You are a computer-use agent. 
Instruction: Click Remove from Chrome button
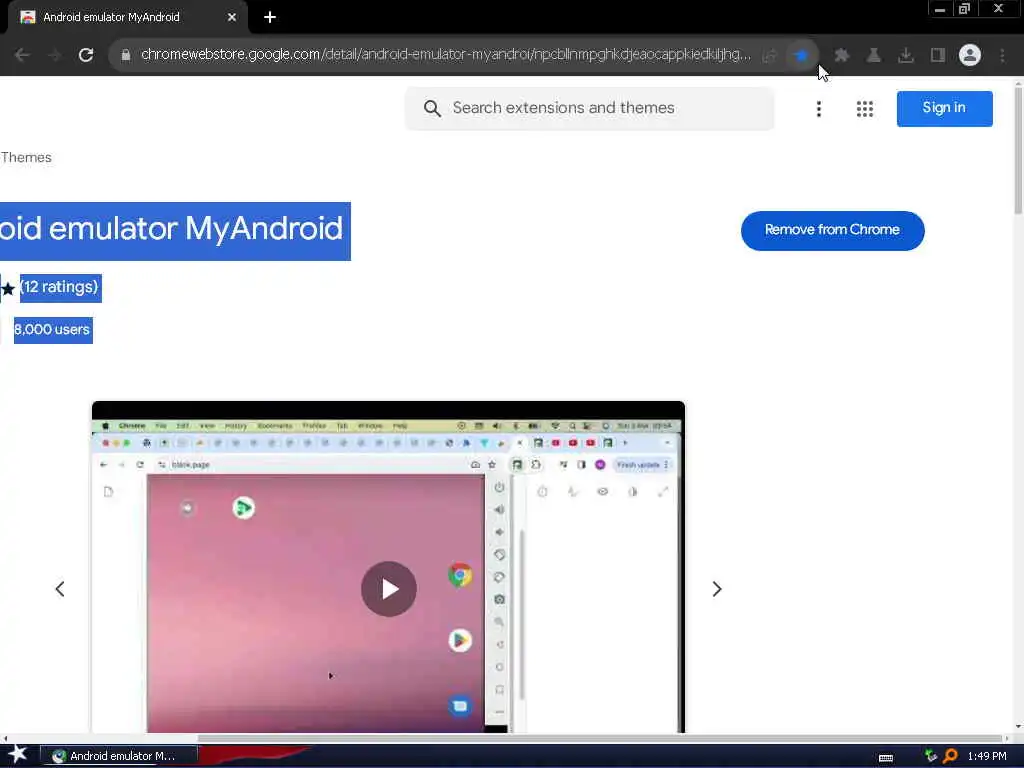click(833, 230)
